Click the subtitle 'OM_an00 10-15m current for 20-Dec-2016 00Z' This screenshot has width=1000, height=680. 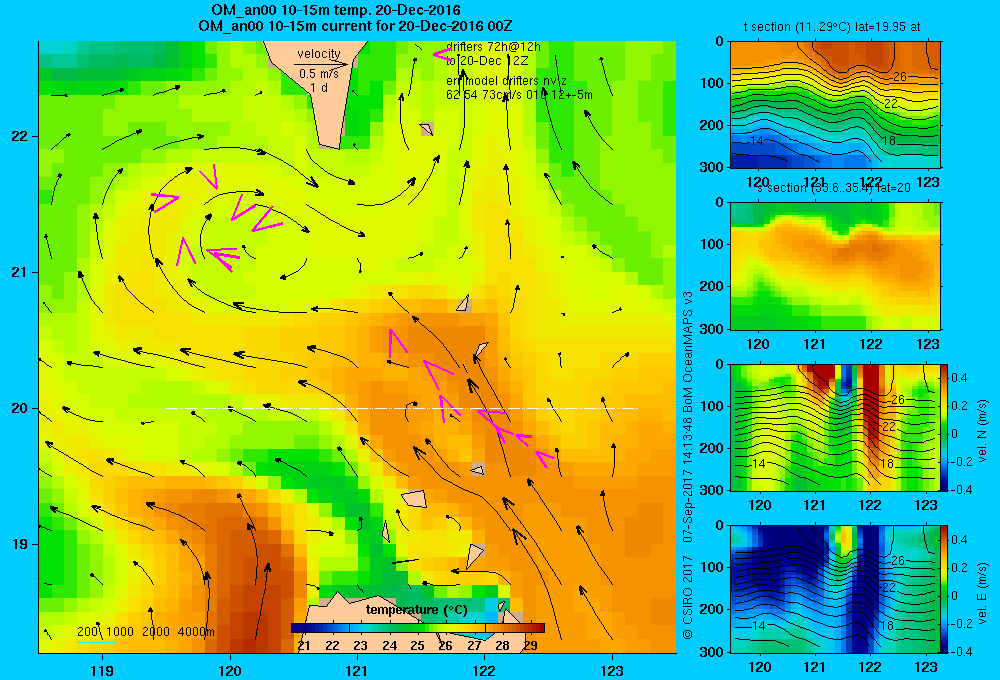click(x=355, y=26)
